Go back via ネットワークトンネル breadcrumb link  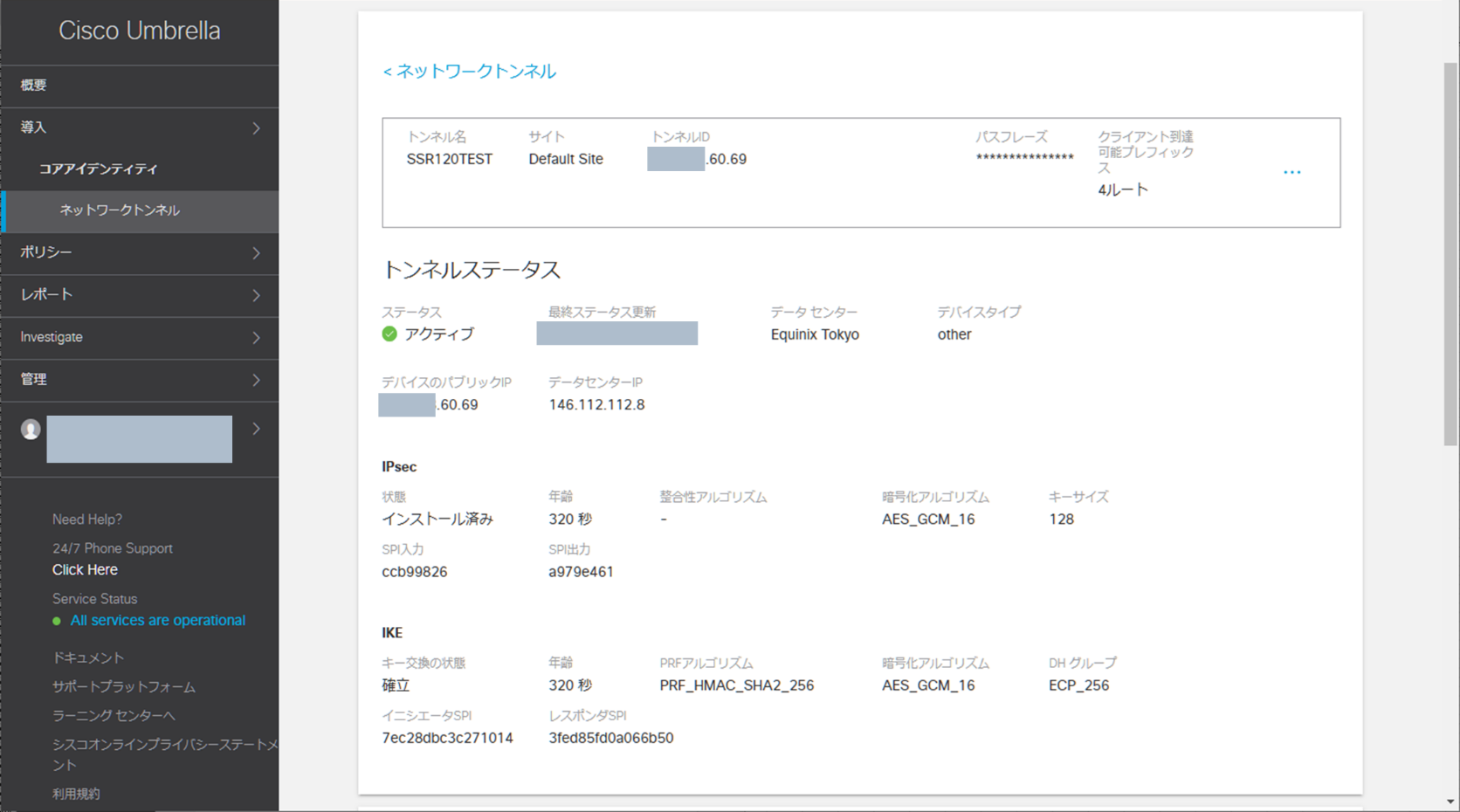pyautogui.click(x=469, y=72)
